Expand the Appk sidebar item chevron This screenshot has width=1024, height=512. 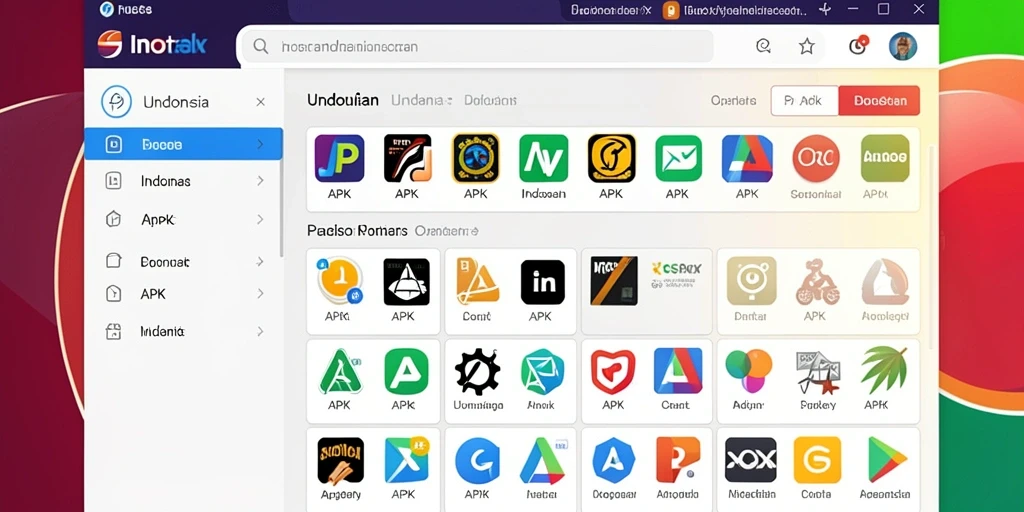pos(260,219)
